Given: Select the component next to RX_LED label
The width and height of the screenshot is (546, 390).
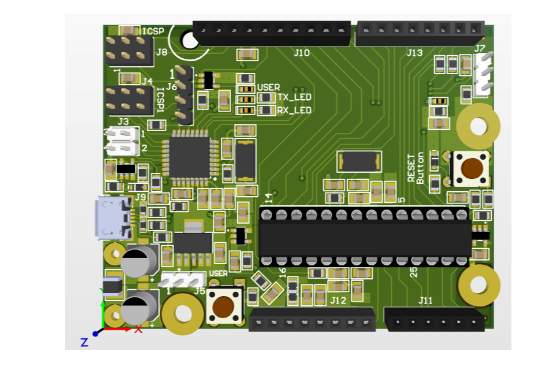Looking at the screenshot, I should [x=266, y=110].
